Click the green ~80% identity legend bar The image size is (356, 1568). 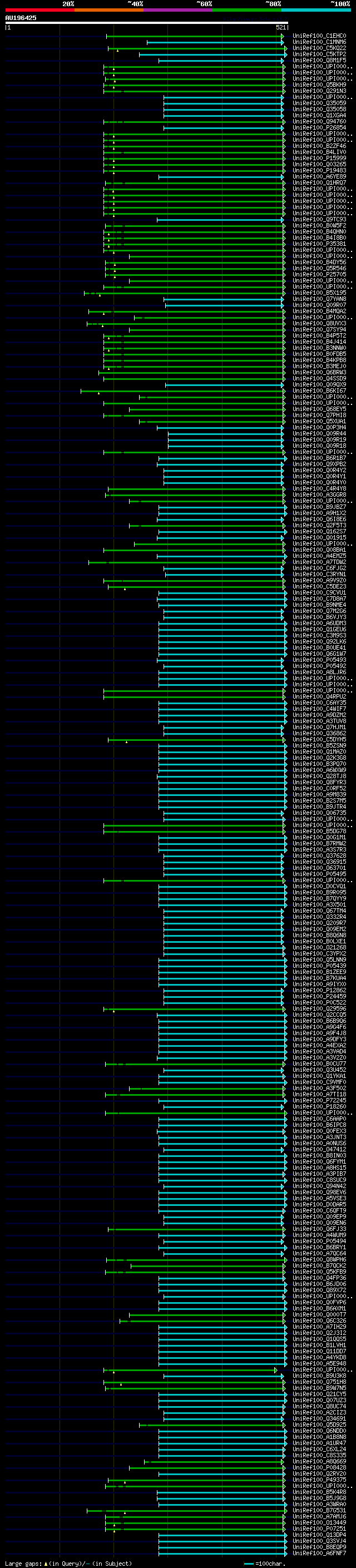click(247, 10)
